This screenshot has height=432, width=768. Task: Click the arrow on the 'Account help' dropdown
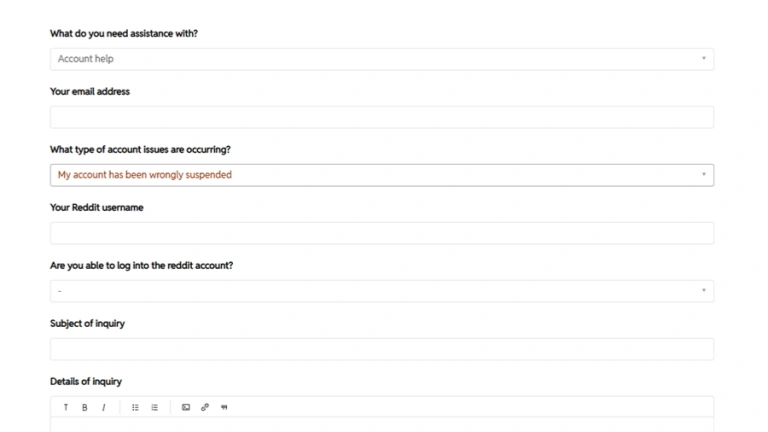click(703, 59)
